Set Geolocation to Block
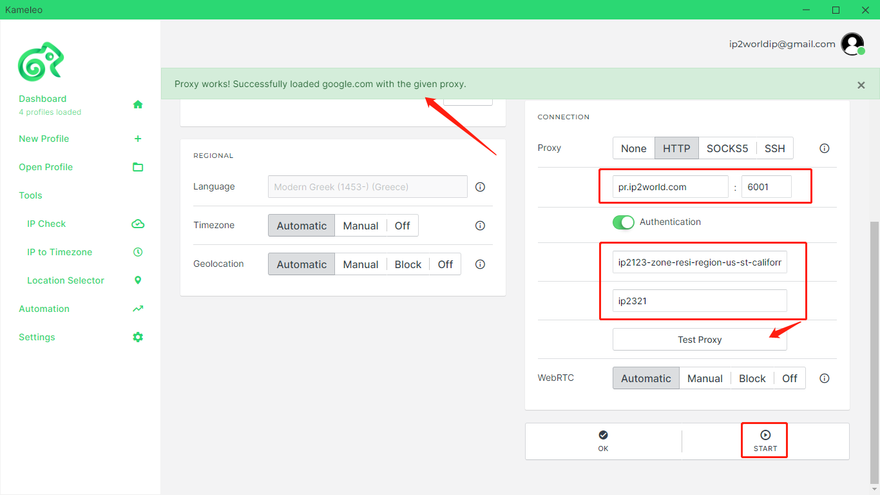The height and width of the screenshot is (495, 880). (x=408, y=265)
